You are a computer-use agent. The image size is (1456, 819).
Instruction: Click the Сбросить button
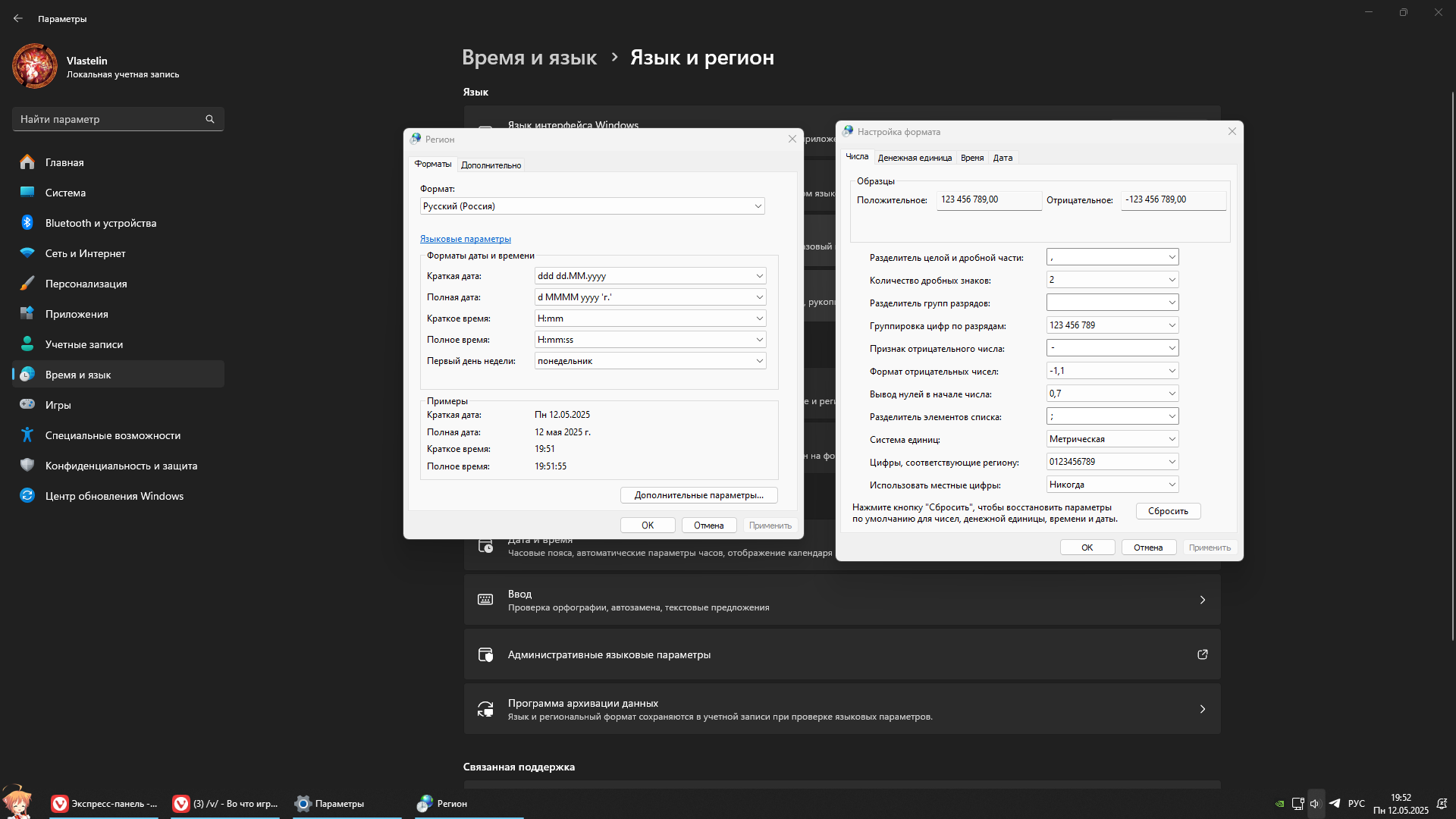1168,511
